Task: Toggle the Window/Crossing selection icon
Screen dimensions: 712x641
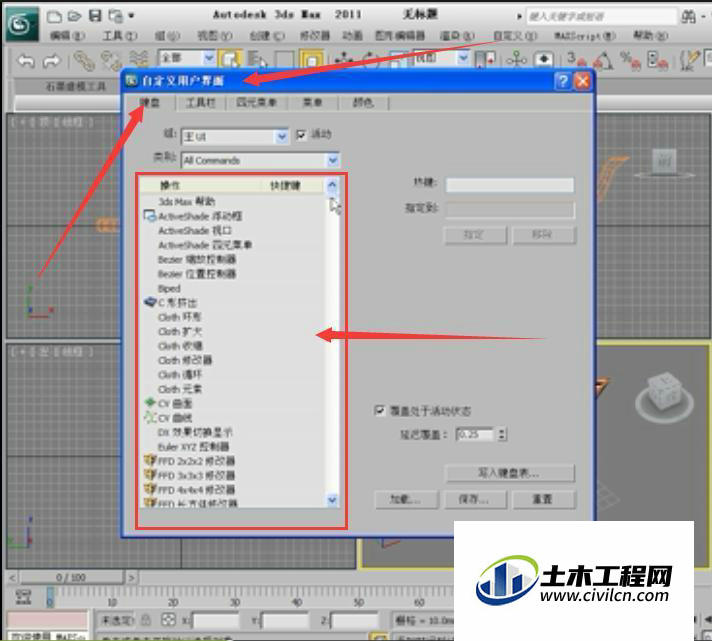Action: coord(312,59)
